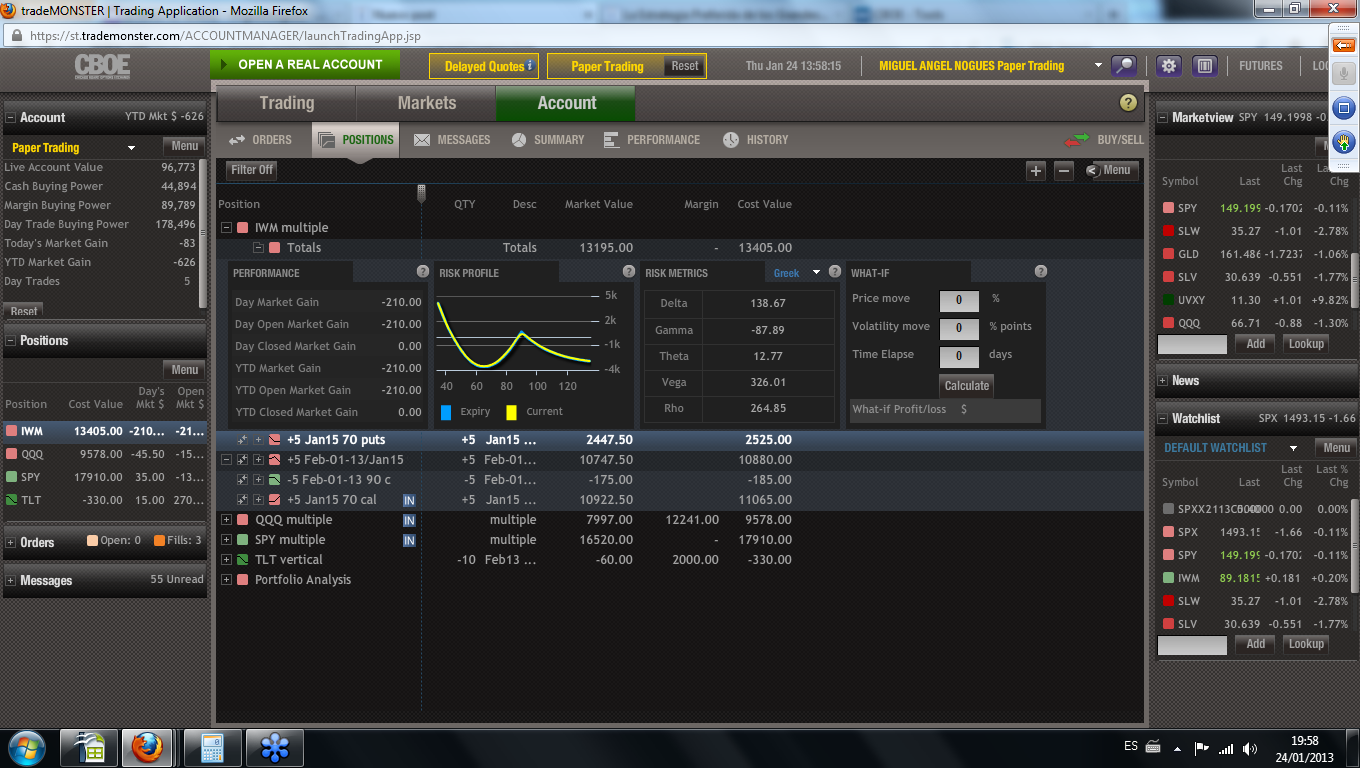Viewport: 1360px width, 768px height.
Task: Open help via the yellow question mark
Action: (x=1128, y=103)
